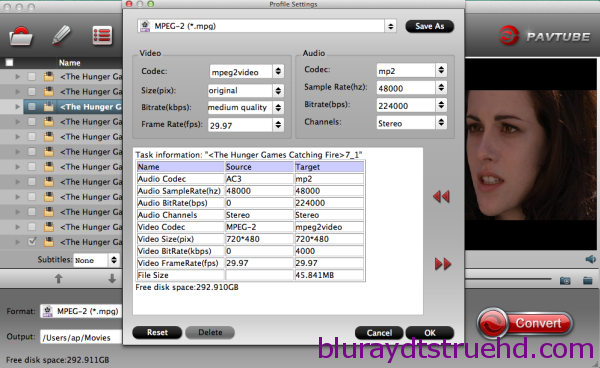Click the Pavtube logo
The width and height of the screenshot is (600, 368).
[545, 36]
